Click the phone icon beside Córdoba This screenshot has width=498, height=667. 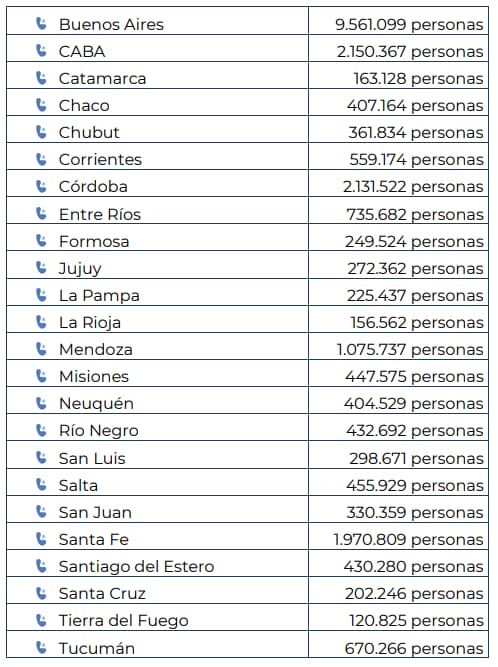click(x=41, y=186)
